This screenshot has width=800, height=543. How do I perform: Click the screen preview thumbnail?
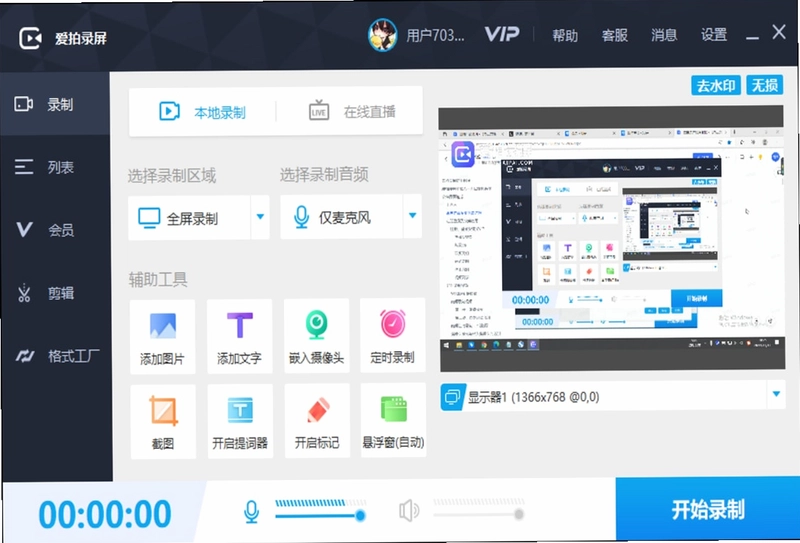pos(611,238)
